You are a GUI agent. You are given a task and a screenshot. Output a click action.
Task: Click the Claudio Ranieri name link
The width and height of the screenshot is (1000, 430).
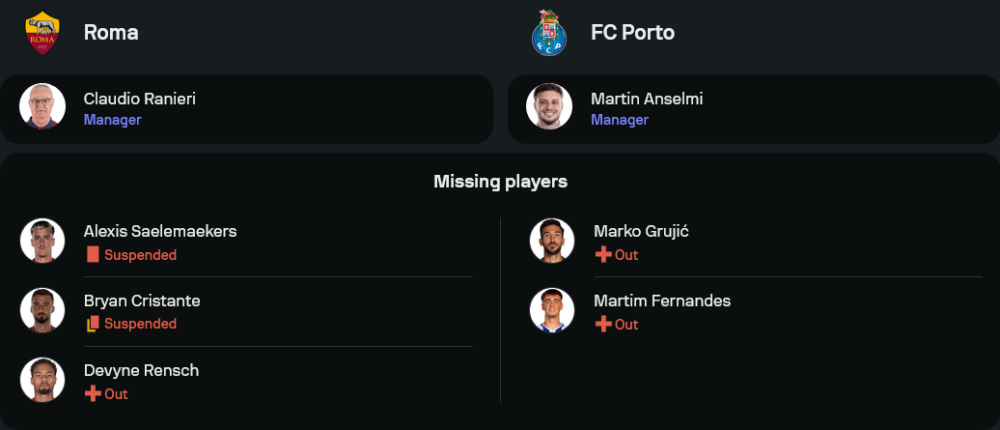[x=139, y=99]
